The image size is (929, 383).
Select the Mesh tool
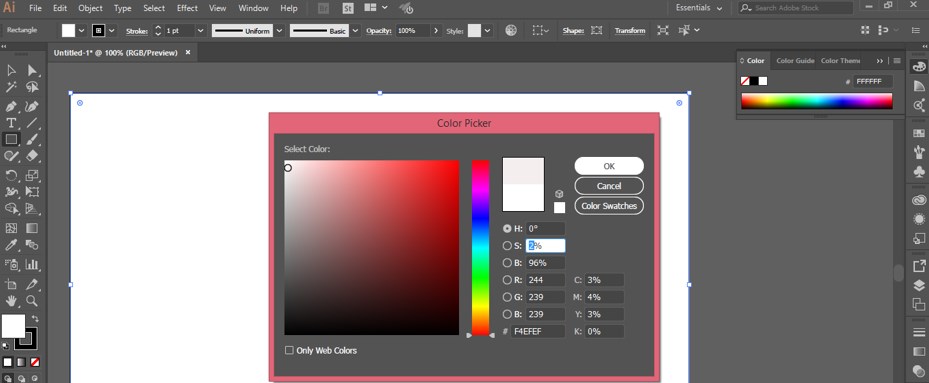11,228
